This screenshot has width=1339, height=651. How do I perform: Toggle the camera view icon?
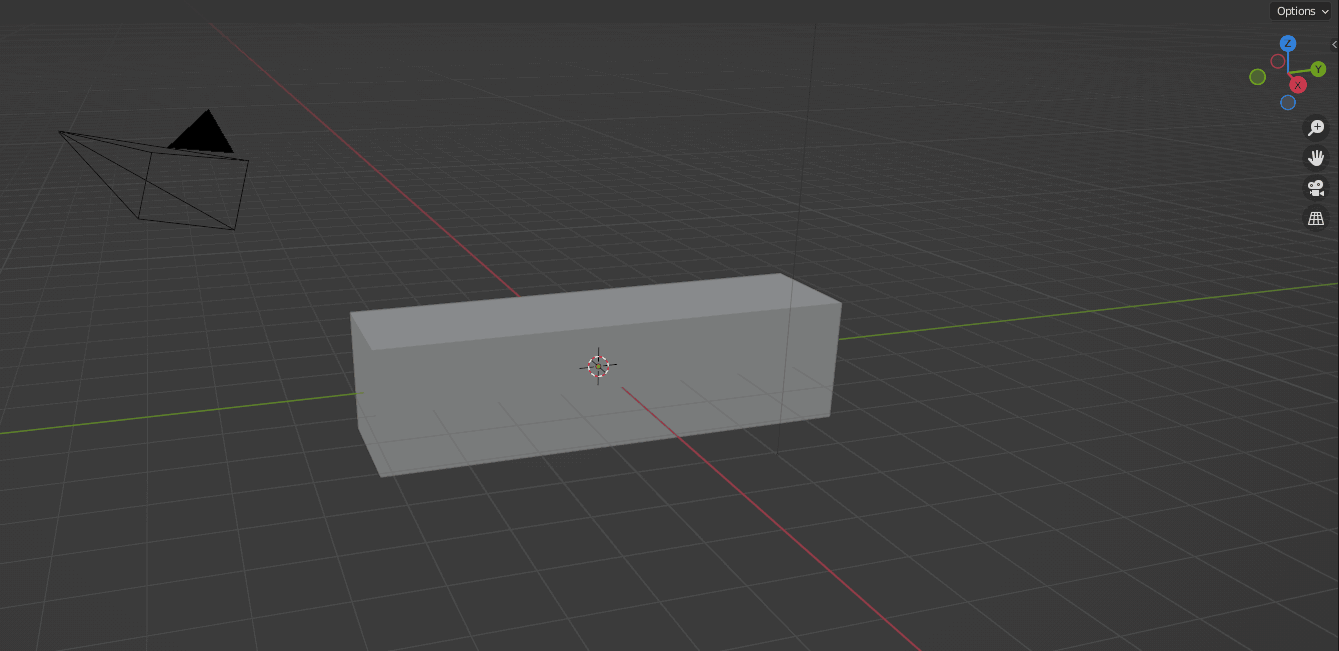(1316, 188)
